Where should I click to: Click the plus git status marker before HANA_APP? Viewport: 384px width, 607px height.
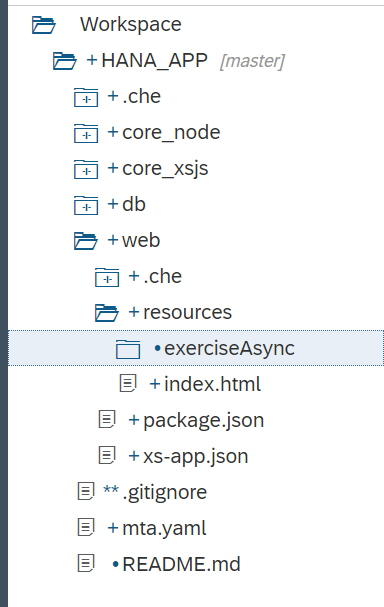point(92,60)
